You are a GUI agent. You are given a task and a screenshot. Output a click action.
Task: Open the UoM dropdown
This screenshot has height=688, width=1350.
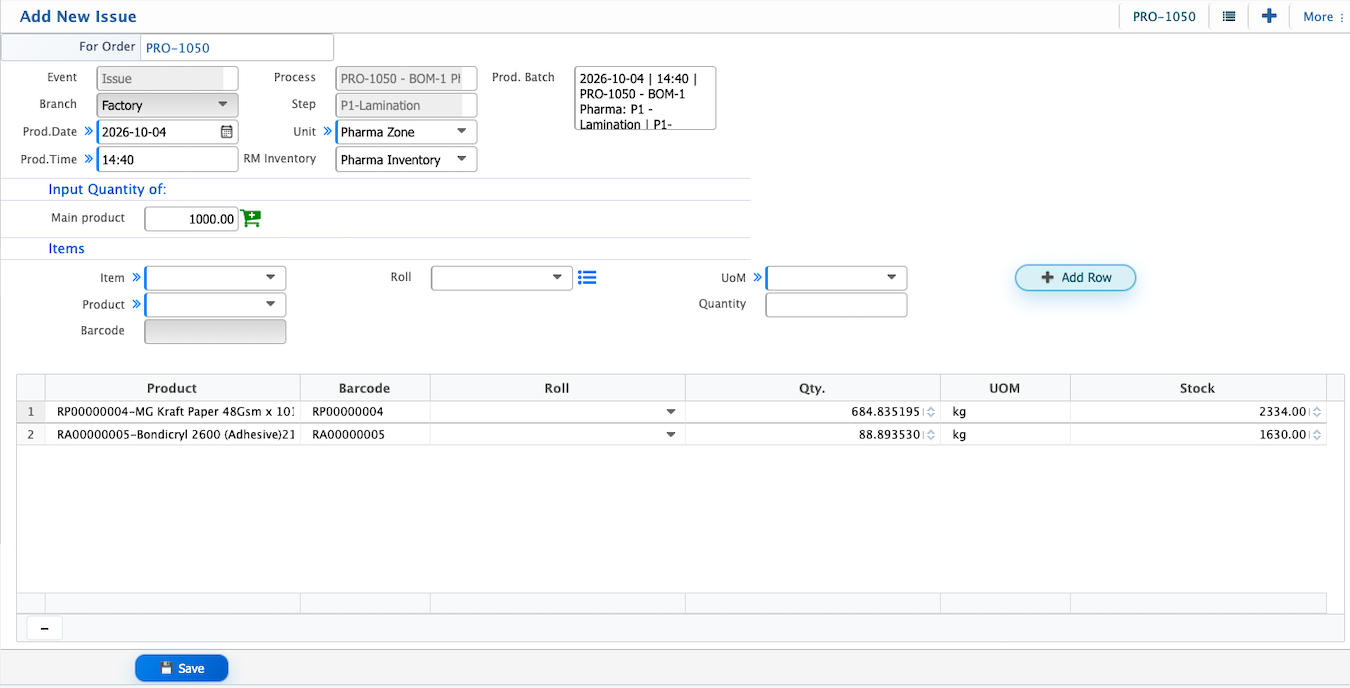pyautogui.click(x=837, y=278)
